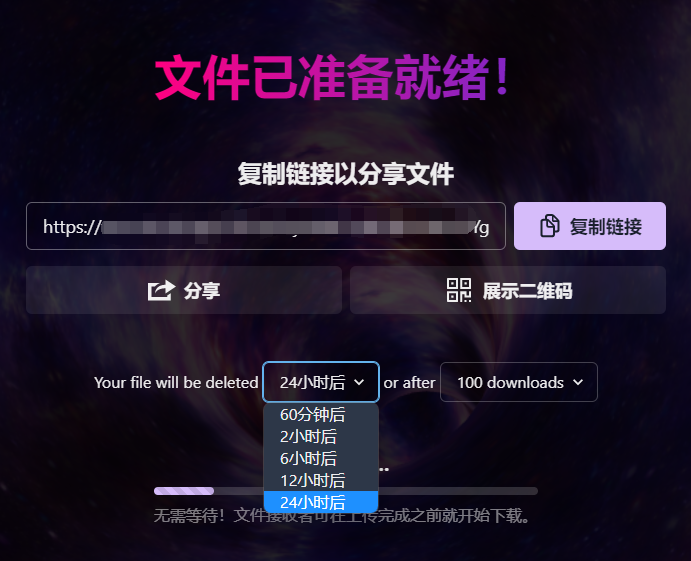Click the 复制链接以分享文件 subtitle text
Screen dimensions: 691x561
346,174
